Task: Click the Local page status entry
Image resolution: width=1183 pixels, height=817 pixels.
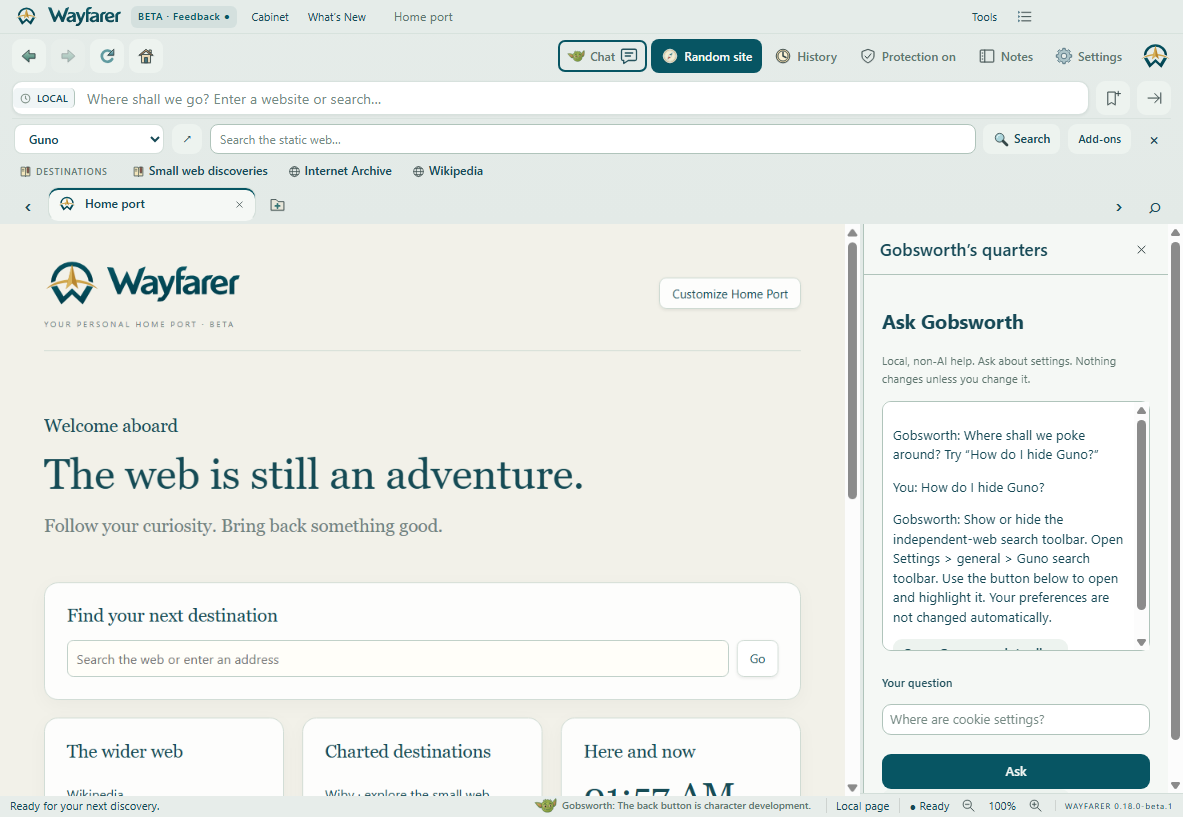Action: point(862,806)
